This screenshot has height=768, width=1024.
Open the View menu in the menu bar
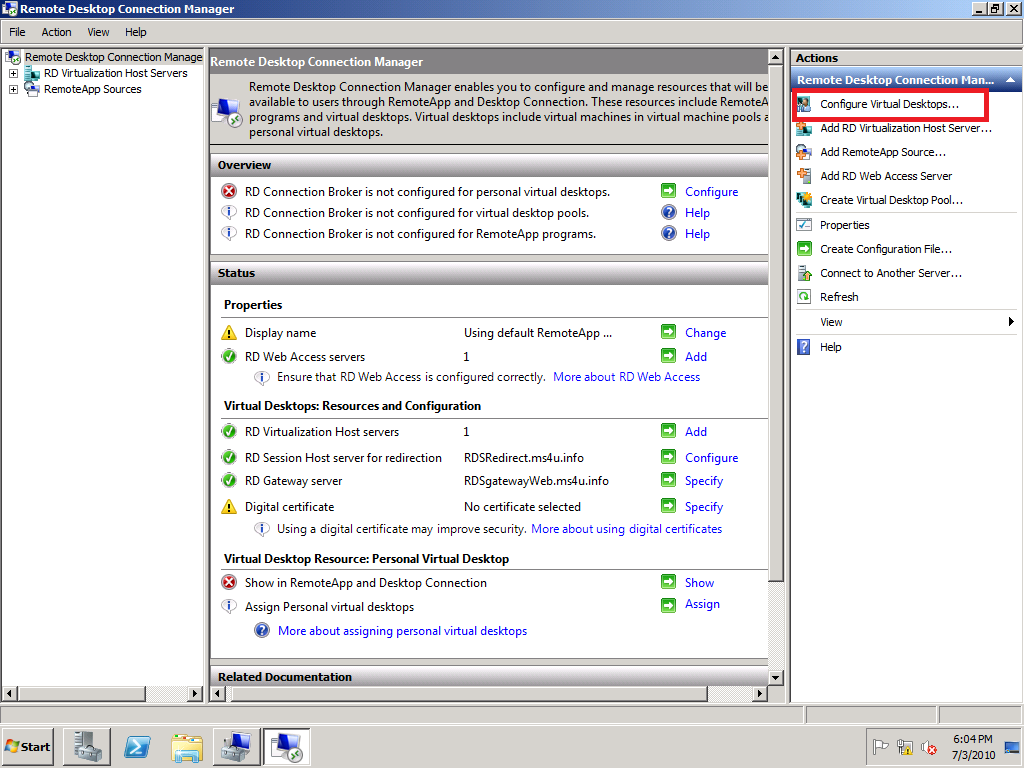tap(98, 32)
